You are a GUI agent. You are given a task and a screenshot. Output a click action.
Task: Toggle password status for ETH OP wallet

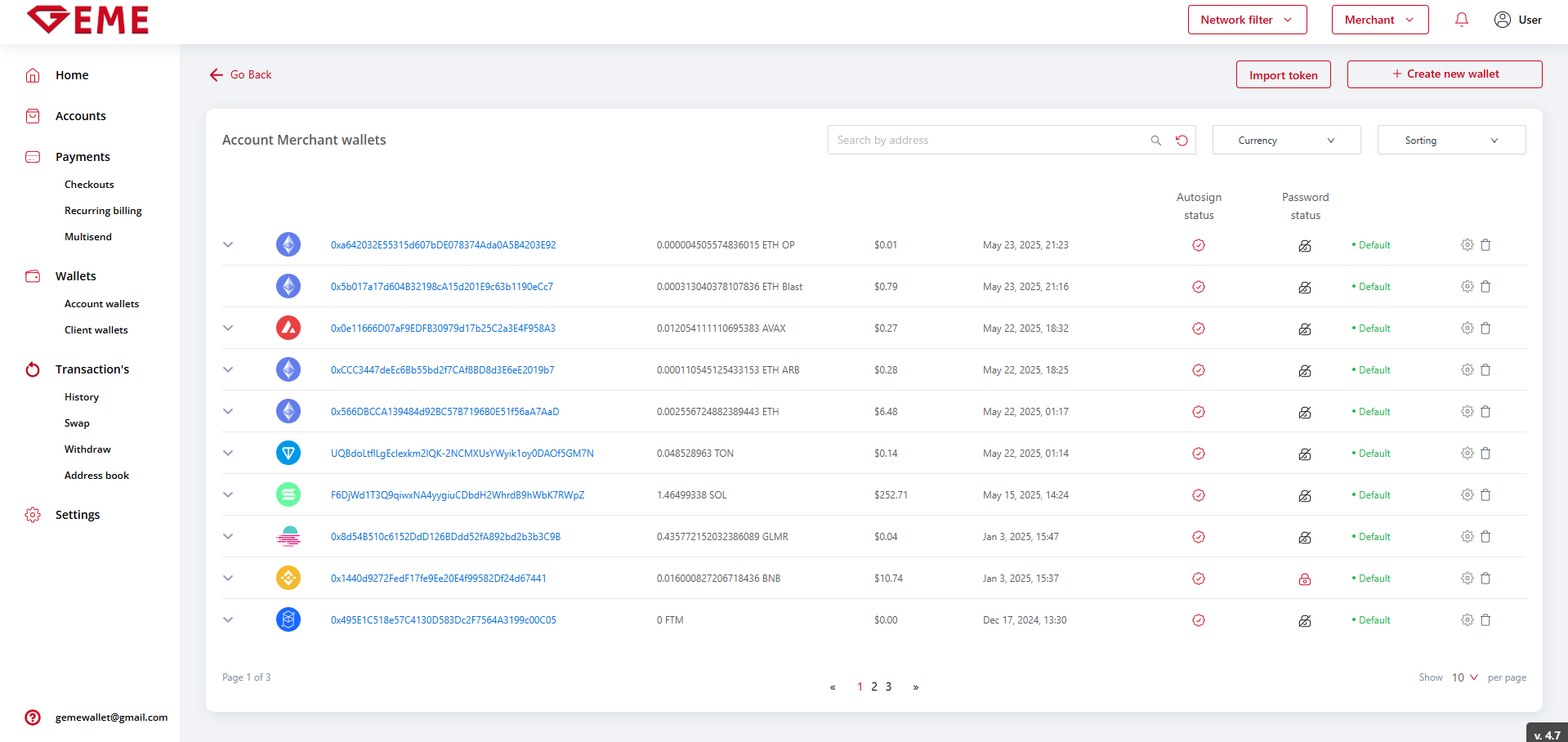(1305, 245)
